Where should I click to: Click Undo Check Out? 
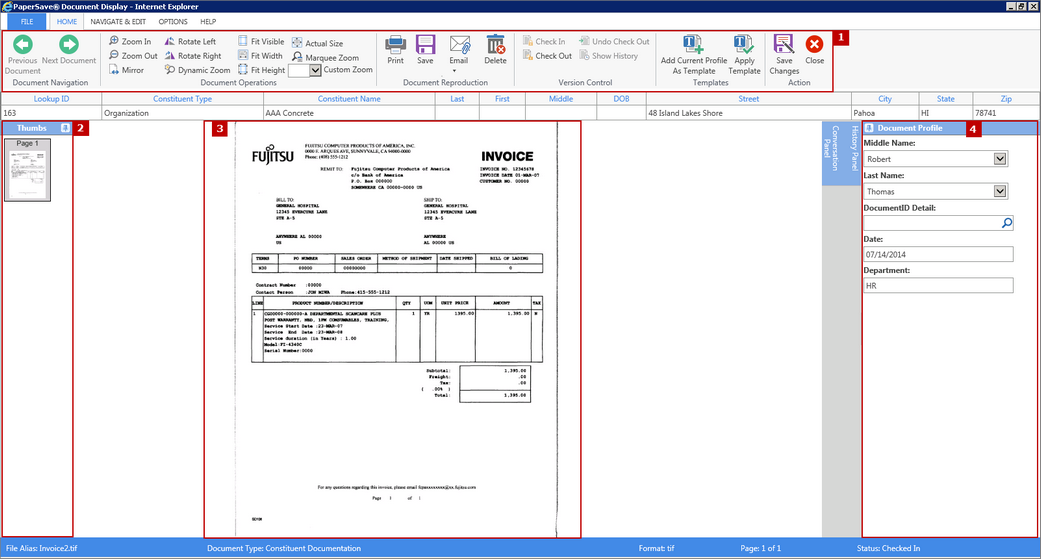tap(614, 41)
